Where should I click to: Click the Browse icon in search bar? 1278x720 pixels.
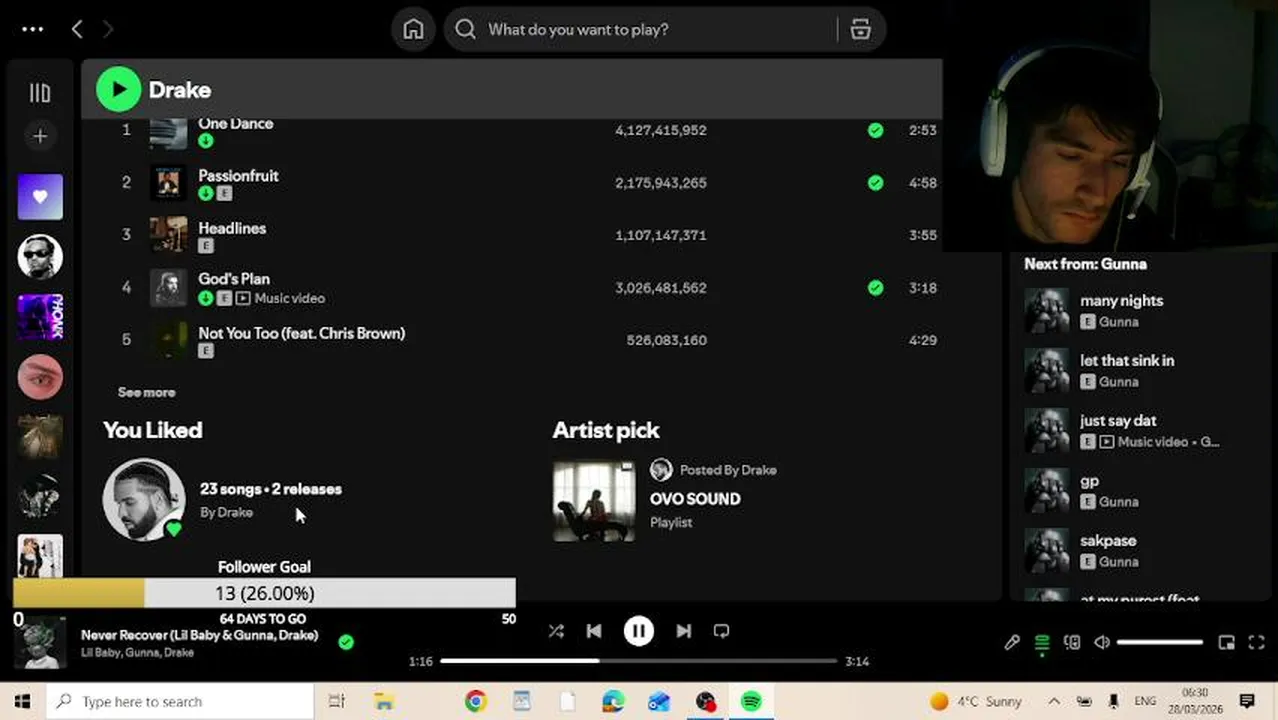tap(860, 29)
